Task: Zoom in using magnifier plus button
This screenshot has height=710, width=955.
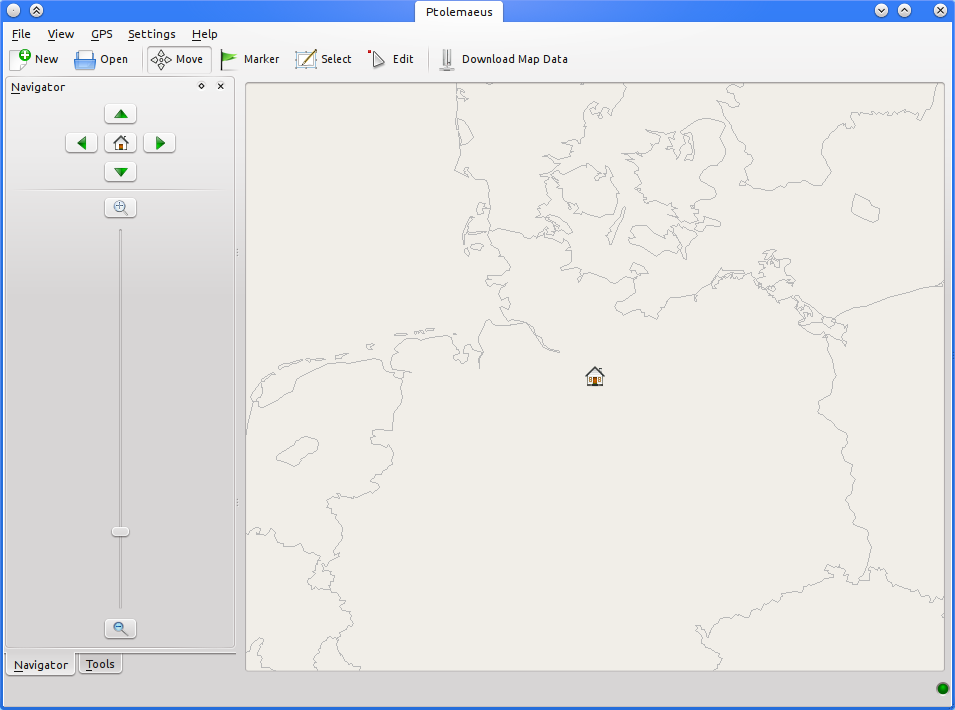Action: 120,208
